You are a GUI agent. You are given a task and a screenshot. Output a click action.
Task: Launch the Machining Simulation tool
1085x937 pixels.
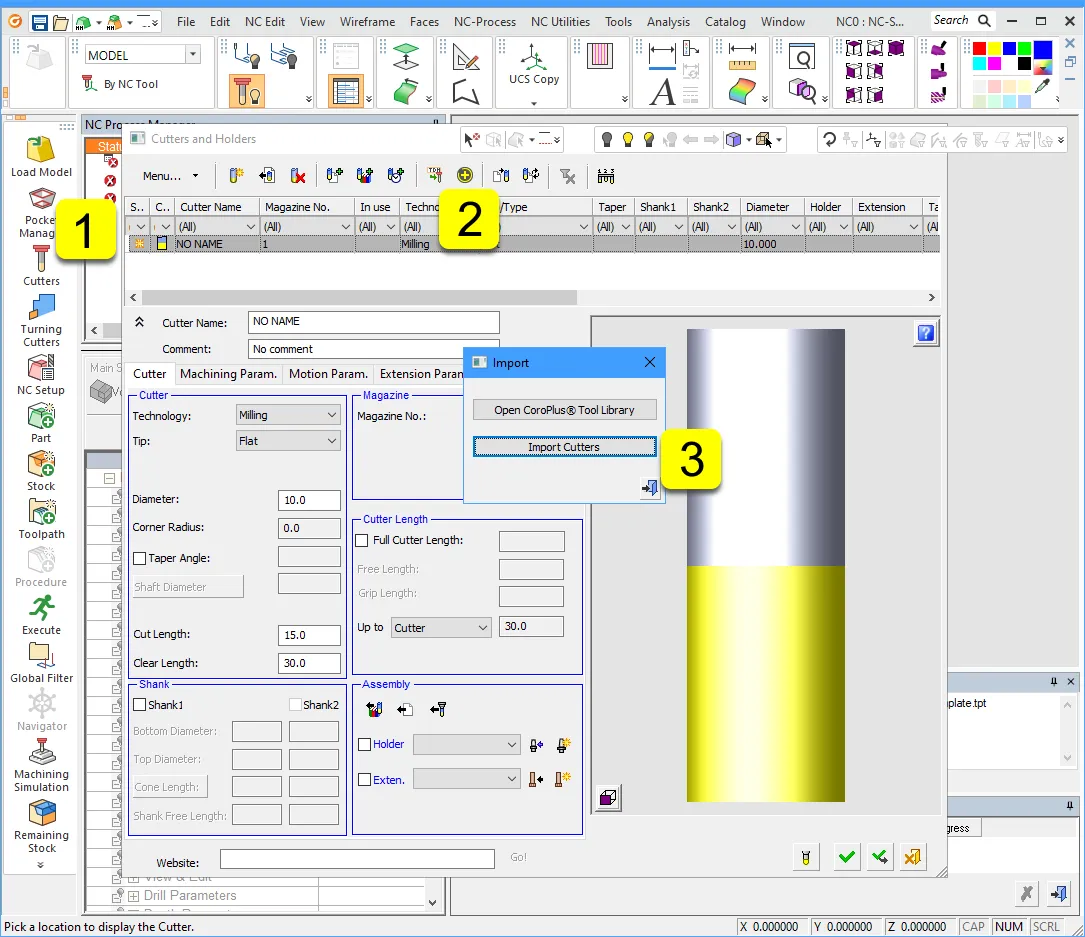click(x=41, y=752)
